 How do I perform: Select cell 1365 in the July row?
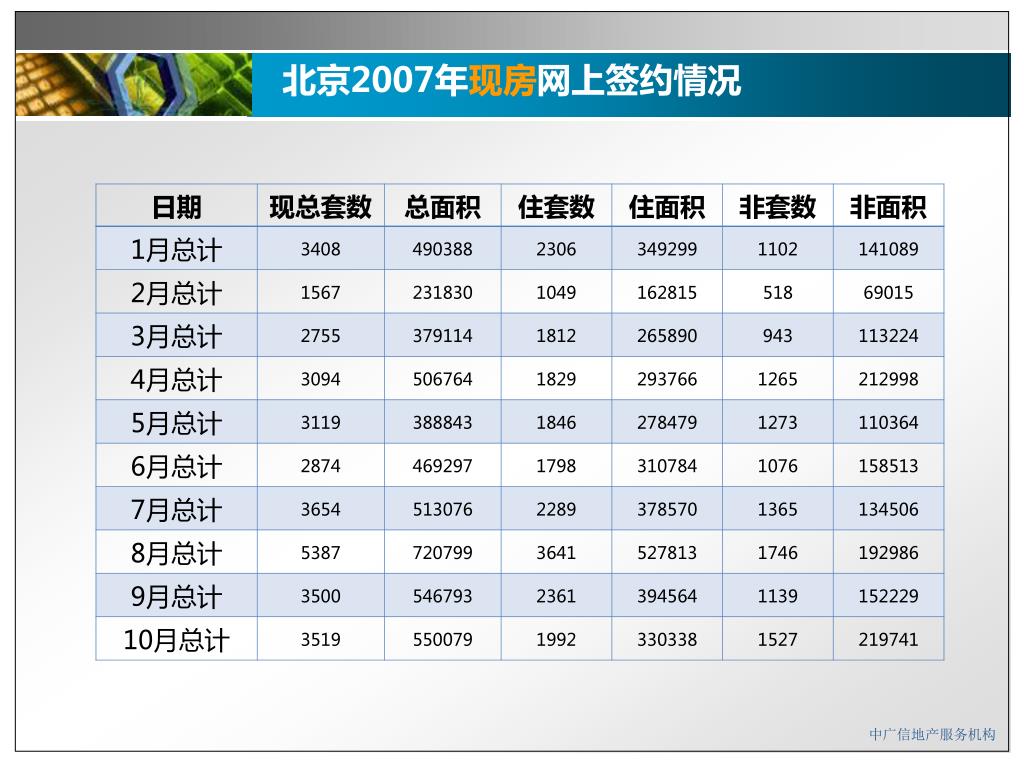click(x=778, y=509)
